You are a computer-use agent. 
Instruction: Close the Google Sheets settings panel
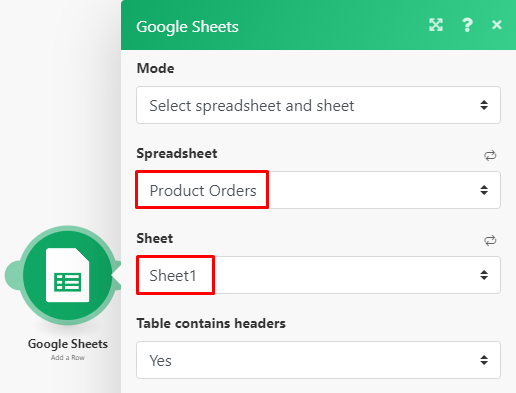pos(497,25)
